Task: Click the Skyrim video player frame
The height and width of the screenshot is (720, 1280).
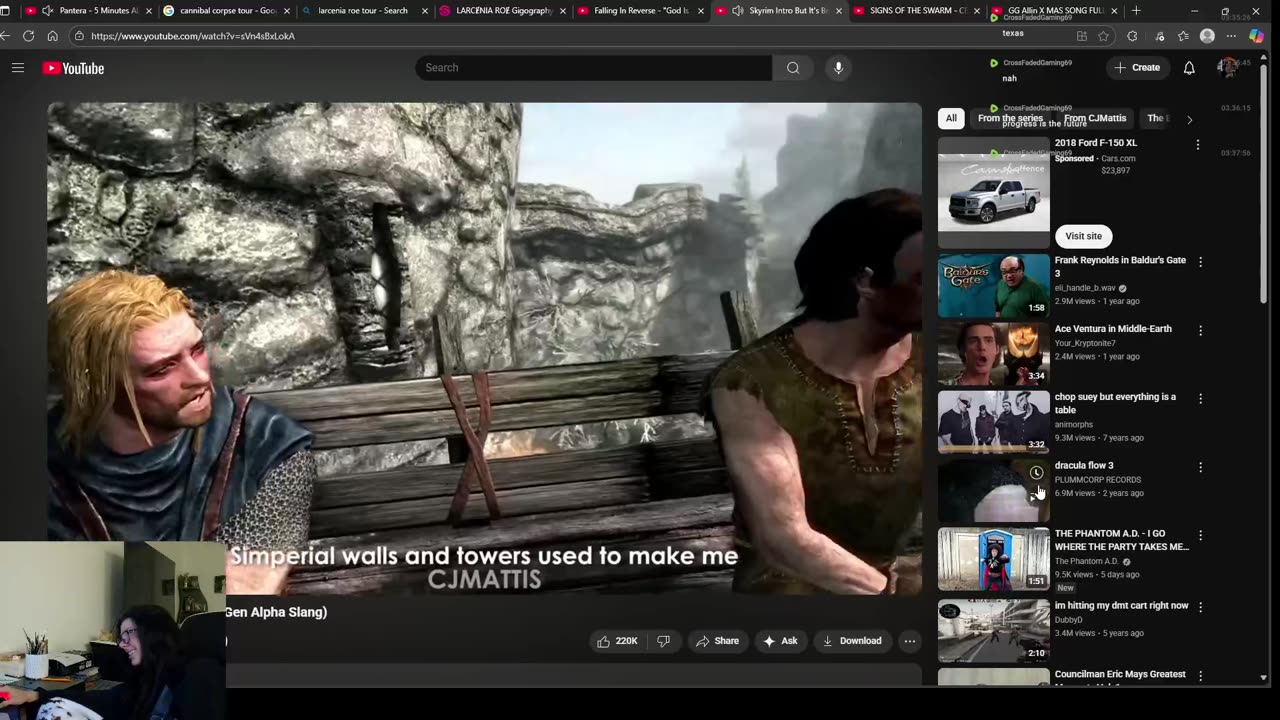Action: tap(484, 348)
